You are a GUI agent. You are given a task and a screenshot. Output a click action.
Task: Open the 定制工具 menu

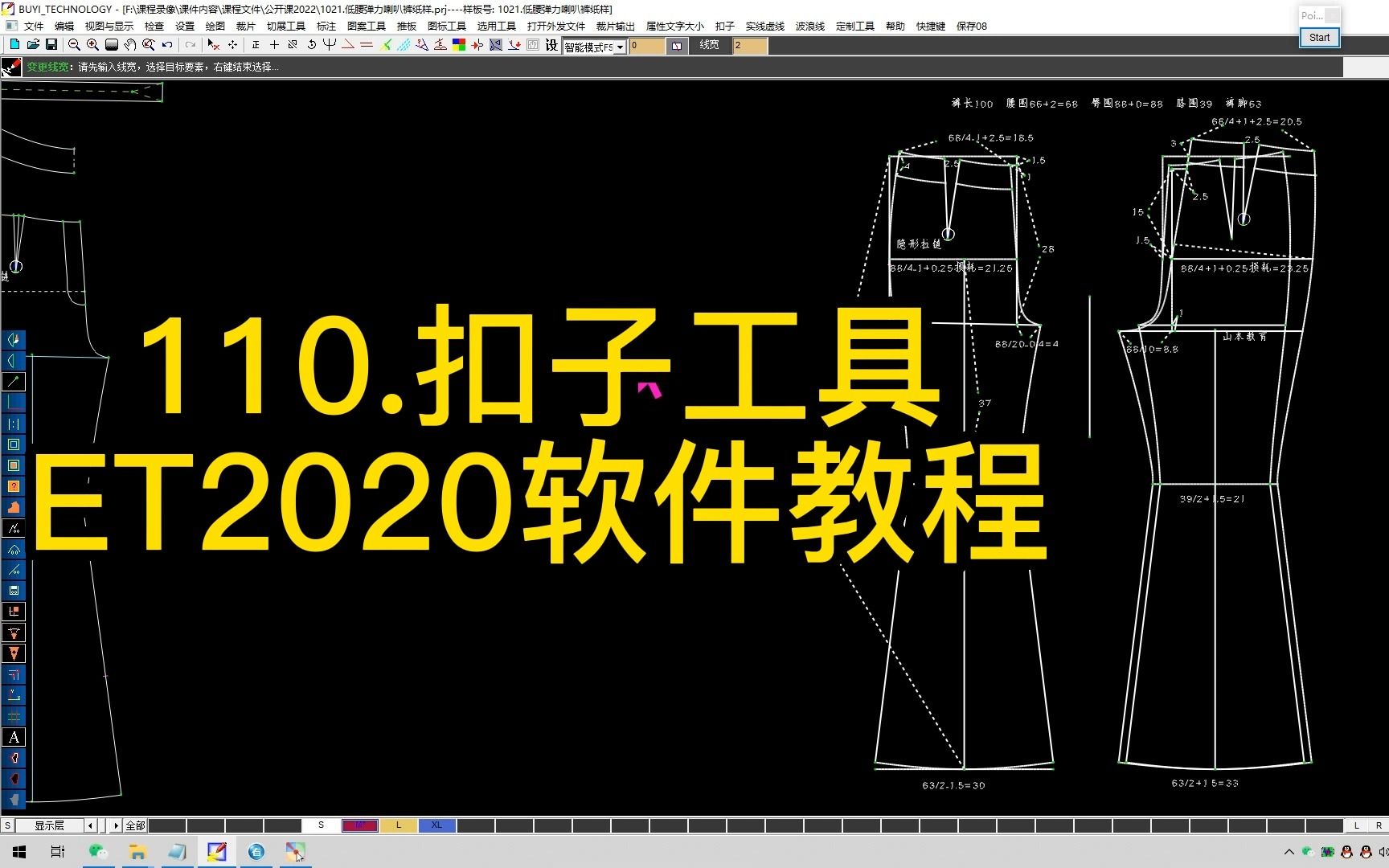[x=855, y=26]
